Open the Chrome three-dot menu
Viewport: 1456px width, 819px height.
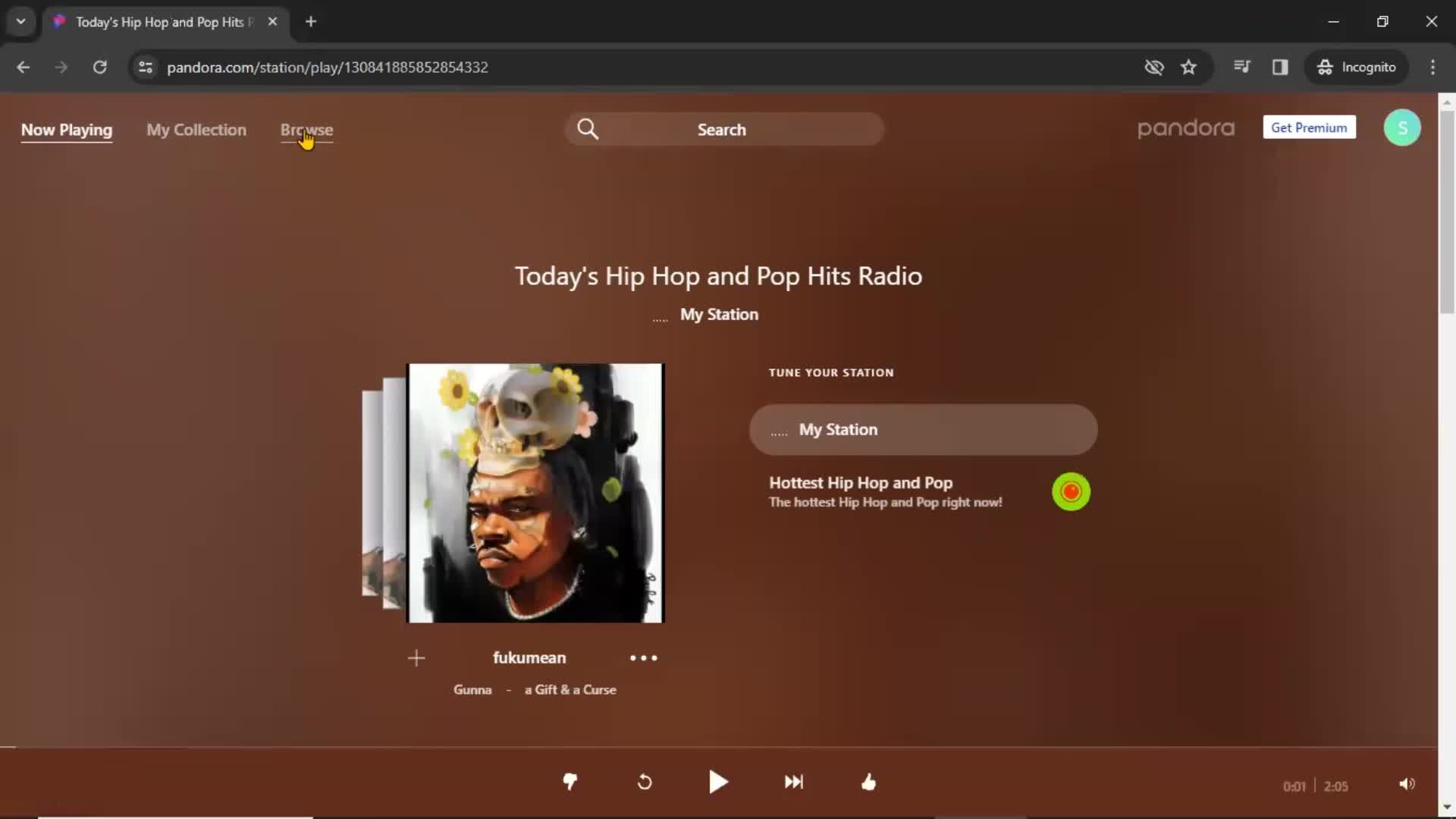click(x=1432, y=67)
